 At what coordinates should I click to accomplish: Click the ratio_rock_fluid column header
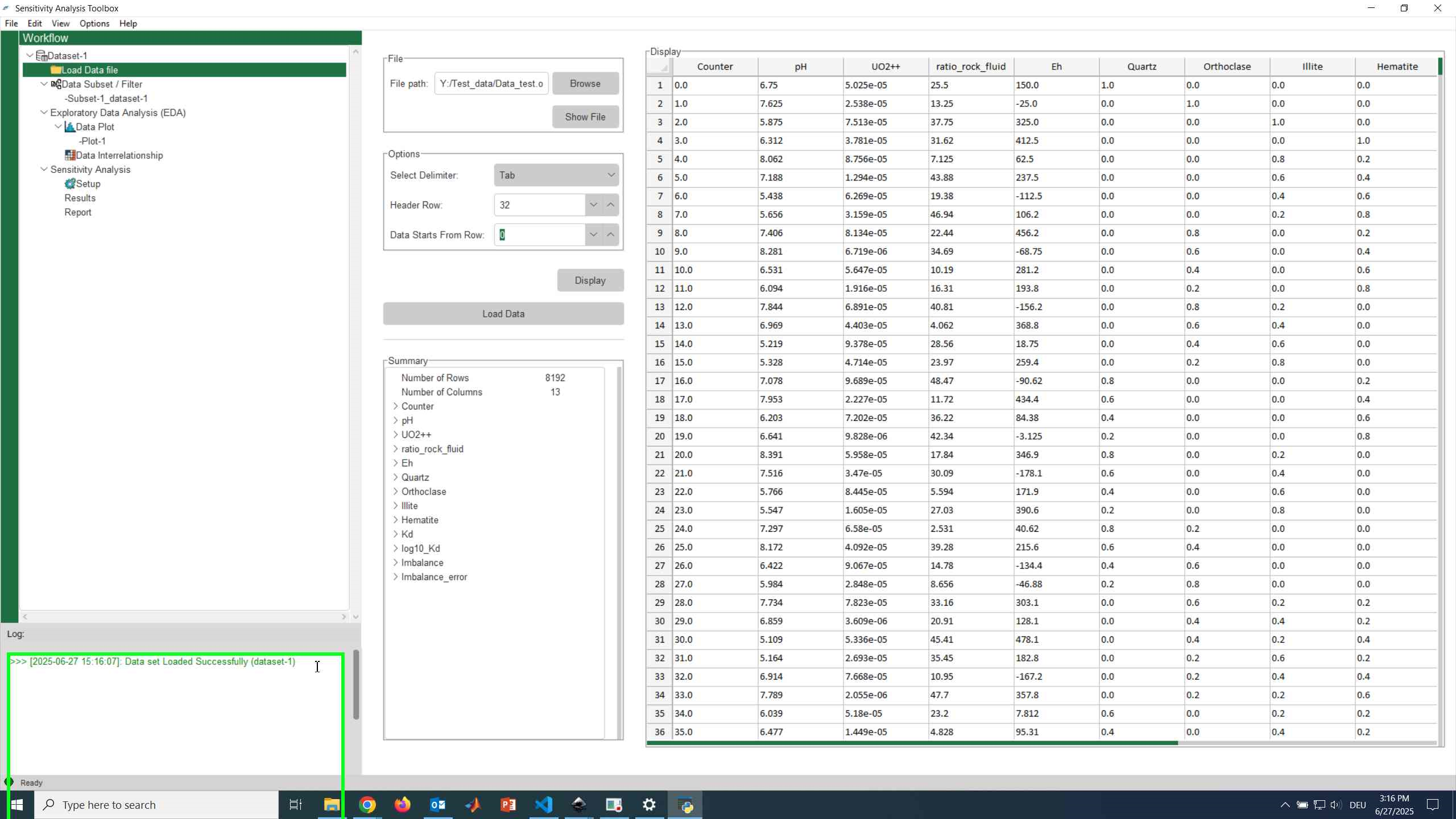pos(971,67)
